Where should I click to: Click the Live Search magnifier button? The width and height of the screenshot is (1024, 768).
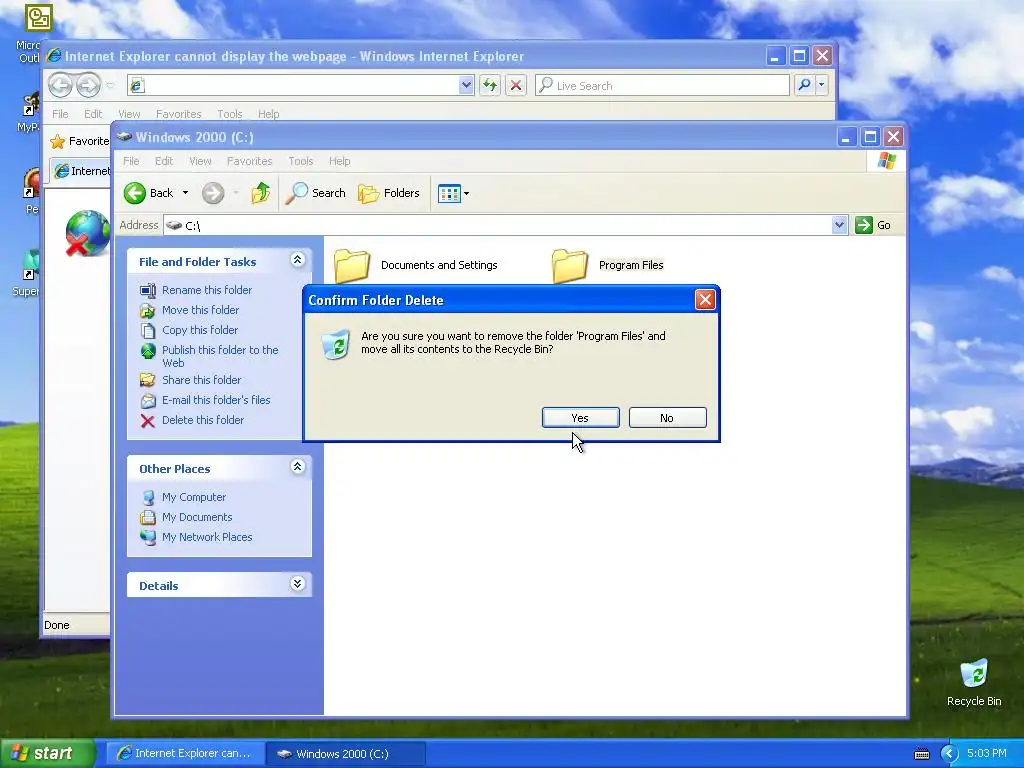[x=805, y=85]
